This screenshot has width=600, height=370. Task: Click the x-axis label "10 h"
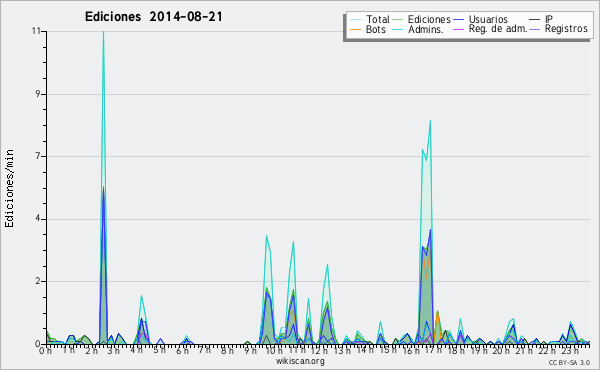click(274, 350)
